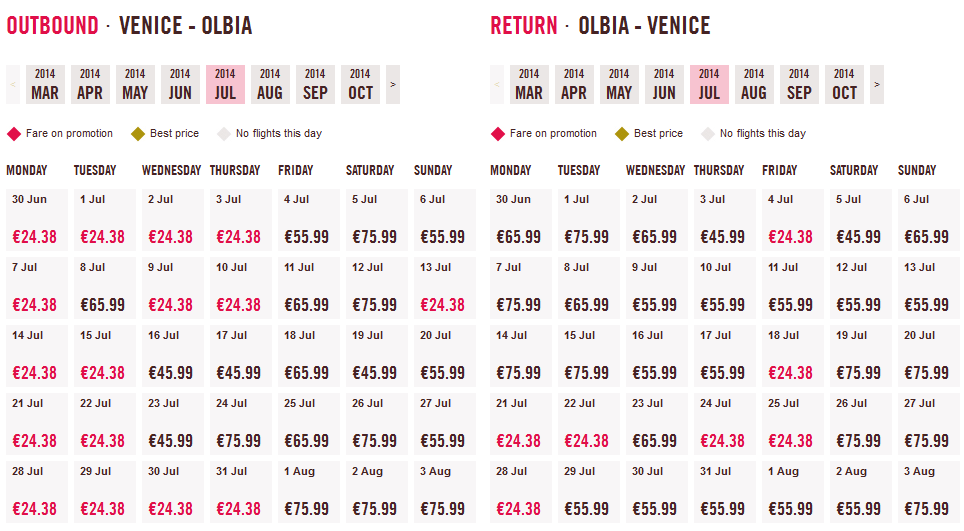Select AUG 2014 tab in outbound section
Image resolution: width=964 pixels, height=531 pixels.
[x=270, y=85]
